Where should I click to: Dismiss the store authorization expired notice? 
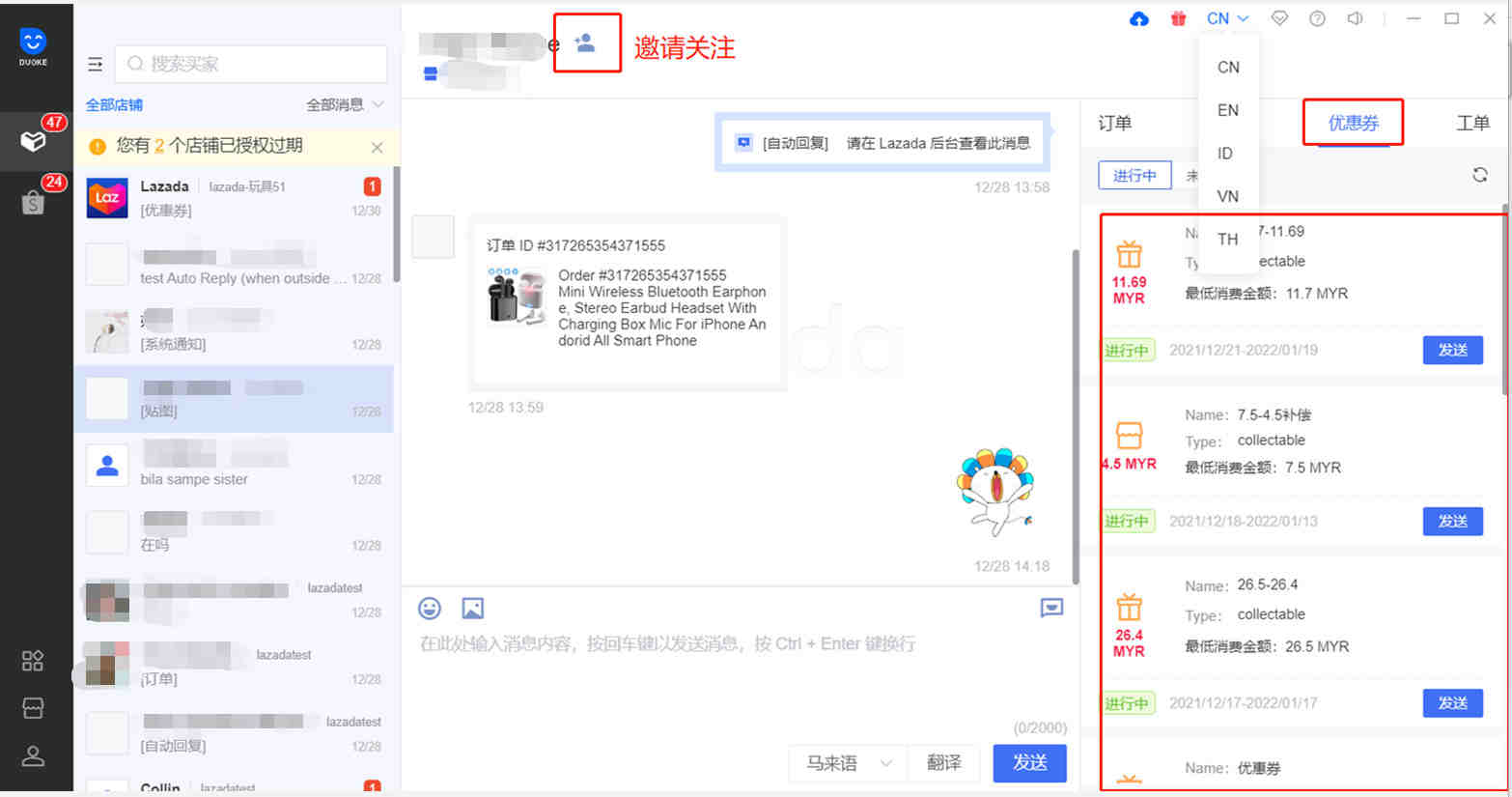(x=377, y=147)
